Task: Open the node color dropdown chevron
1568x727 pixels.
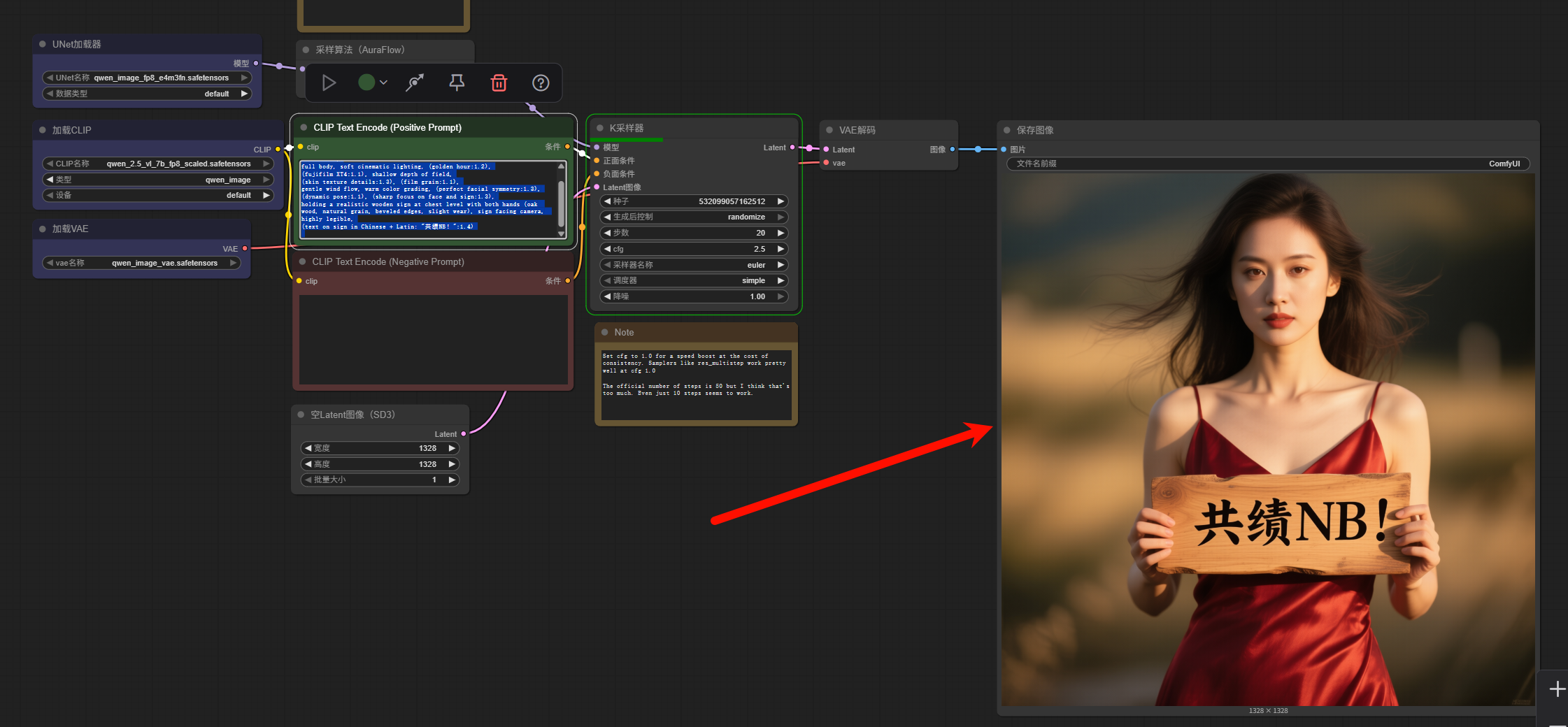Action: tap(383, 82)
